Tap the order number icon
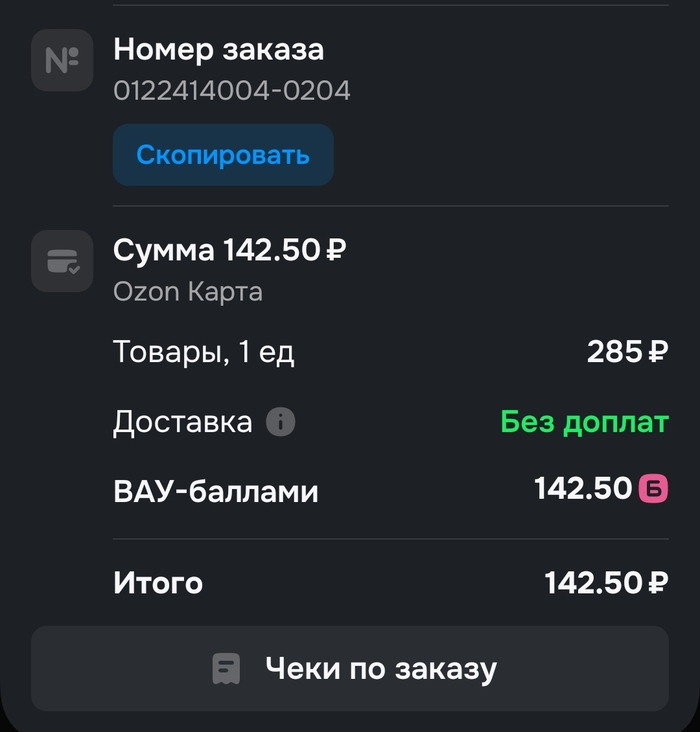Image resolution: width=700 pixels, height=732 pixels. [62, 61]
